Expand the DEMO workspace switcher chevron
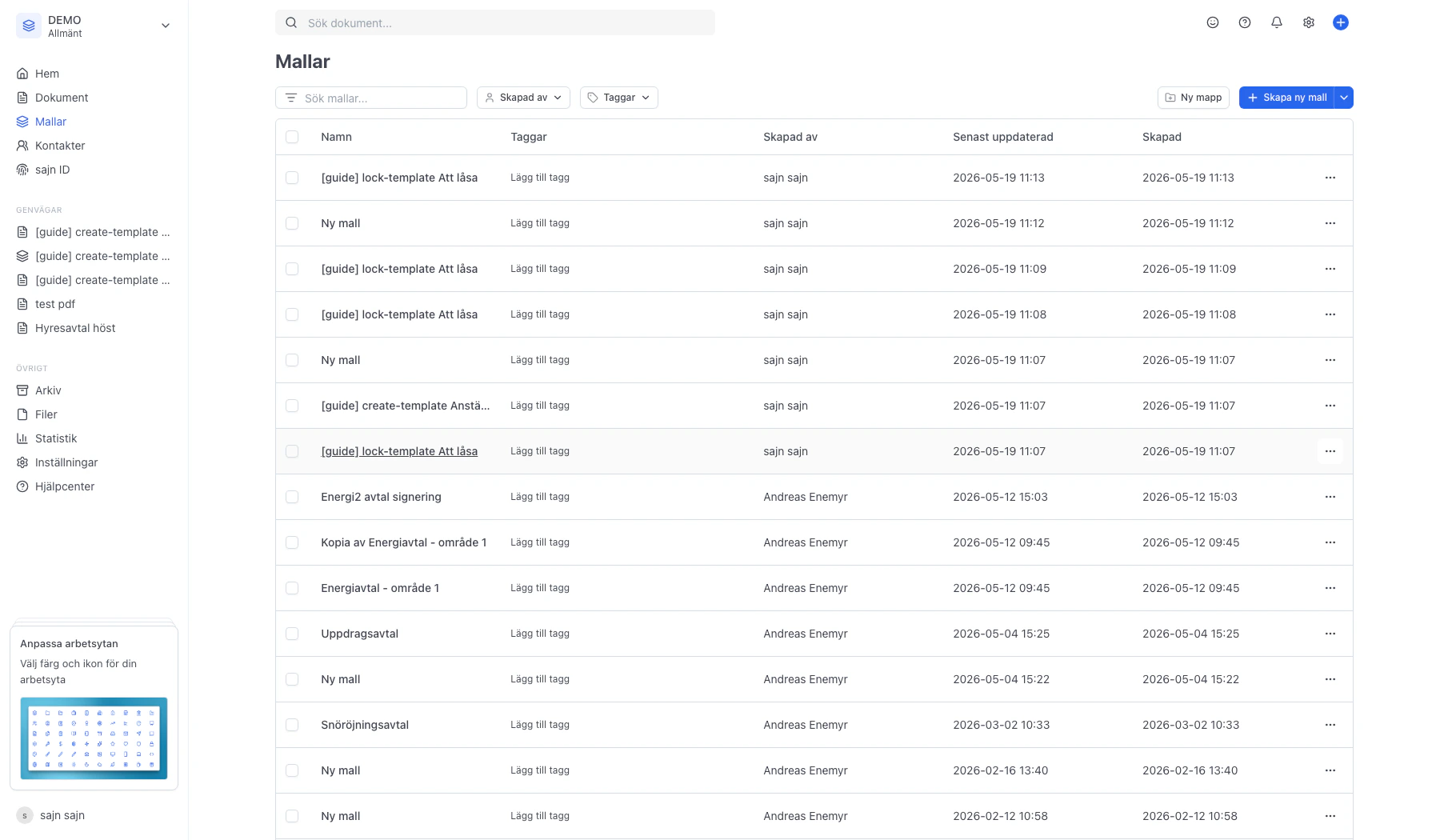This screenshot has height=840, width=1440. click(x=166, y=26)
